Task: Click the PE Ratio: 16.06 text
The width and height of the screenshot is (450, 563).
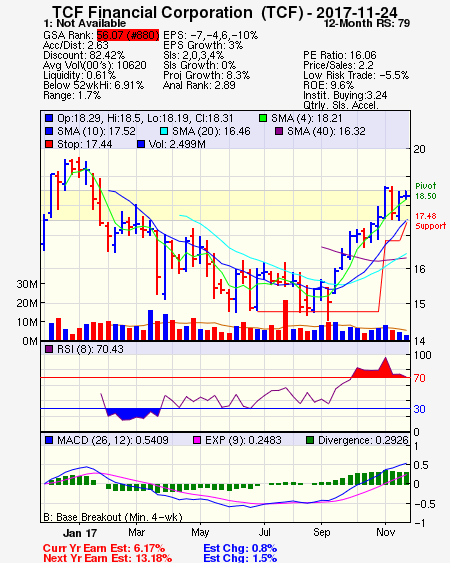Action: point(340,55)
